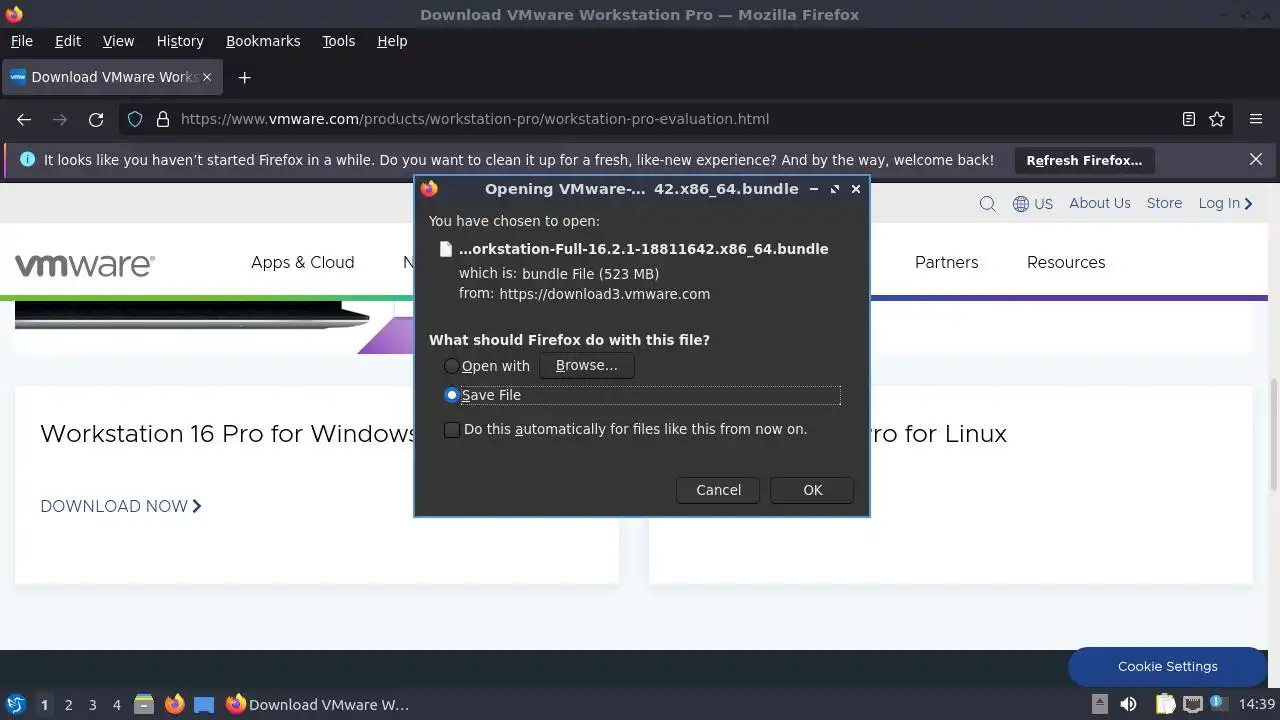Click the About Us link
The image size is (1280, 720).
1100,204
